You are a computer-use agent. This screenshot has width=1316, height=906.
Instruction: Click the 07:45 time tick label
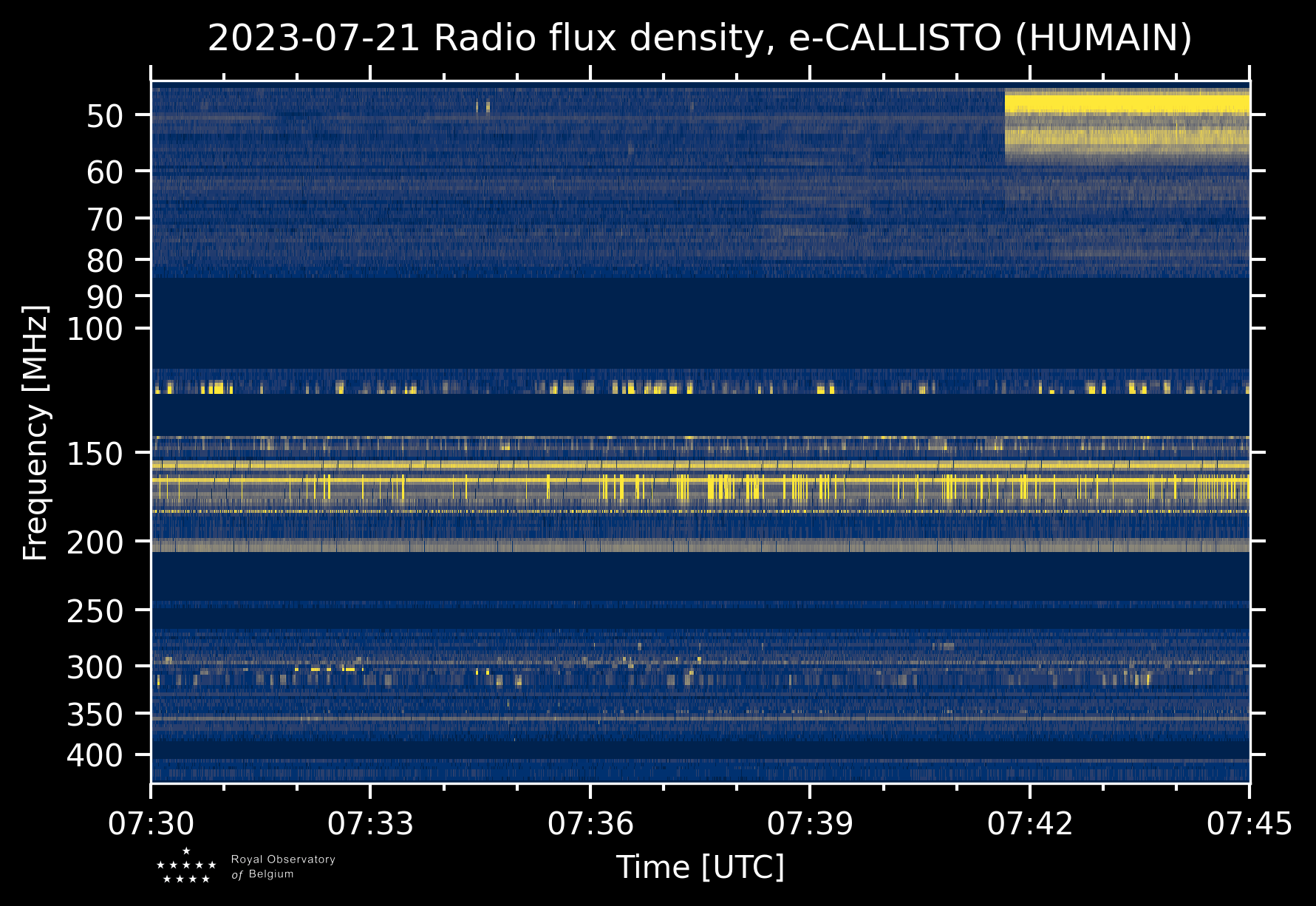pos(1249,823)
